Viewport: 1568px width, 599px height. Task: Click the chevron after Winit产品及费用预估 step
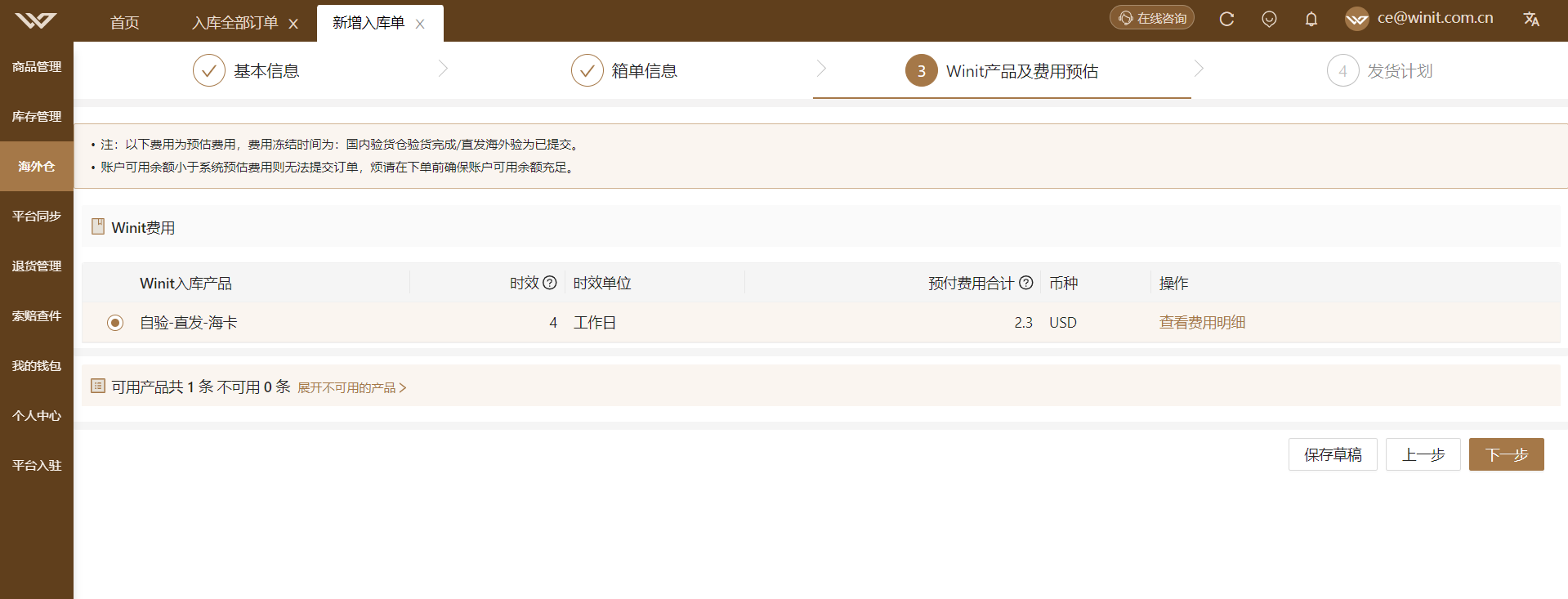(1199, 69)
